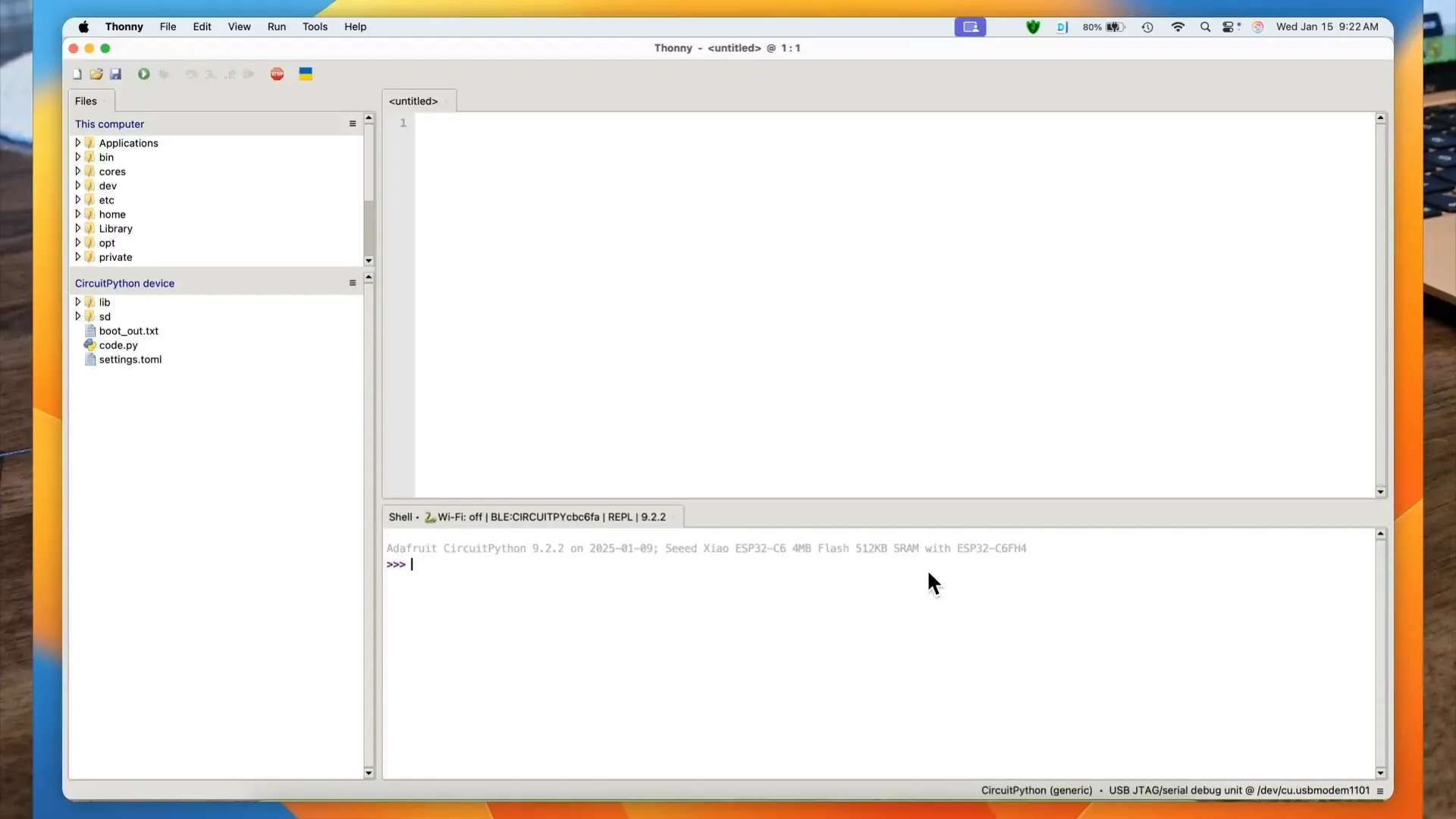Expand the bin folder
1456x819 pixels.
pyautogui.click(x=77, y=157)
